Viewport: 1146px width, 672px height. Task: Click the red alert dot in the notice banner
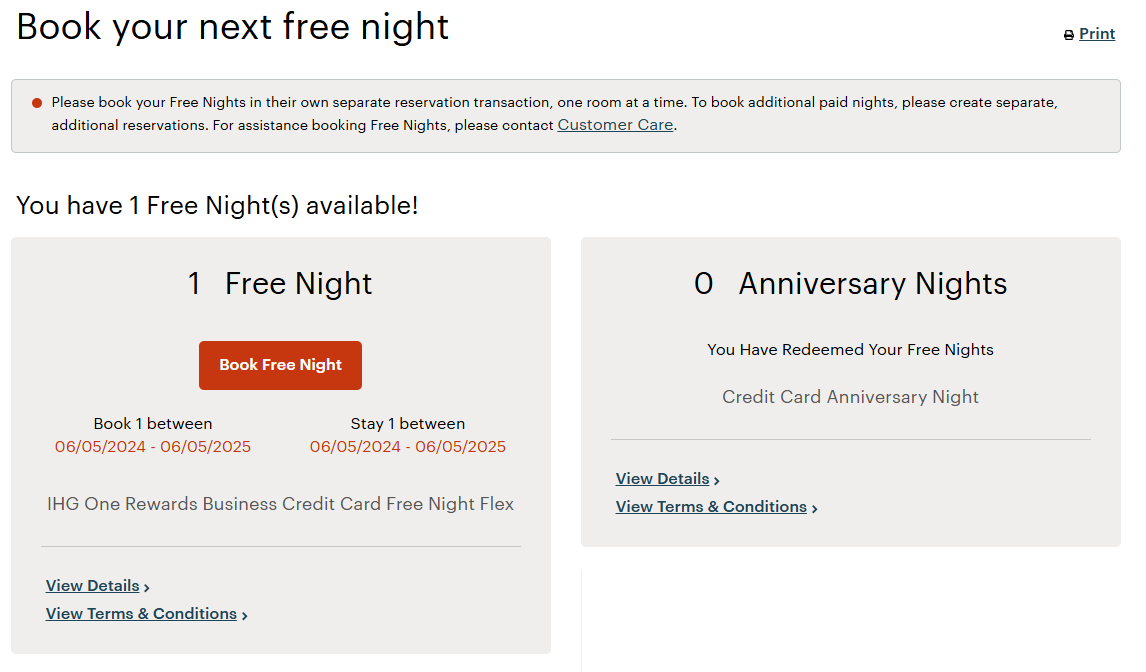coord(37,101)
